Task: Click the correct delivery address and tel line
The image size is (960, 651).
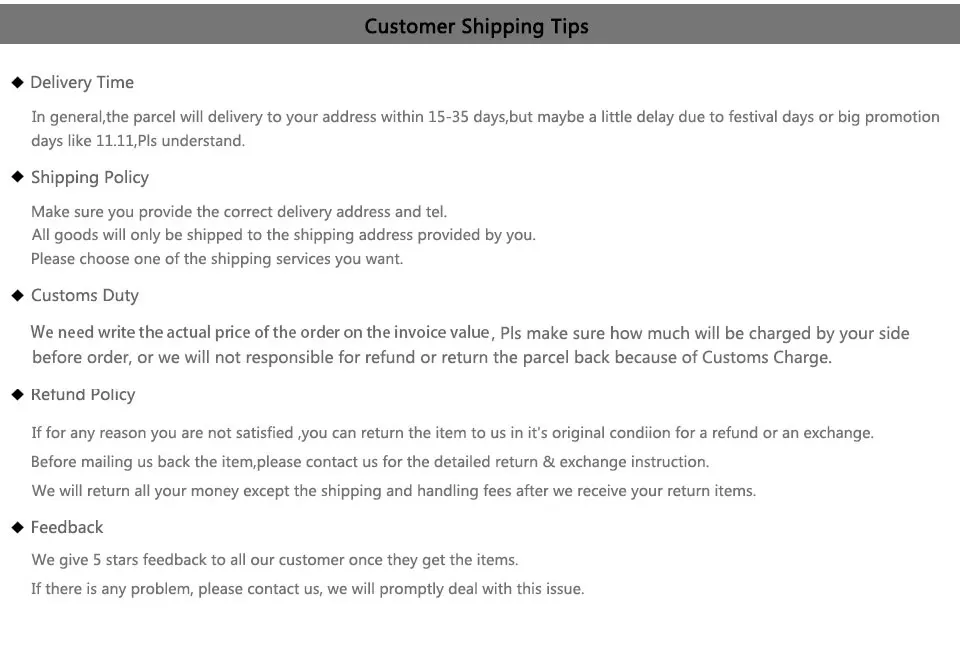Action: tap(239, 212)
